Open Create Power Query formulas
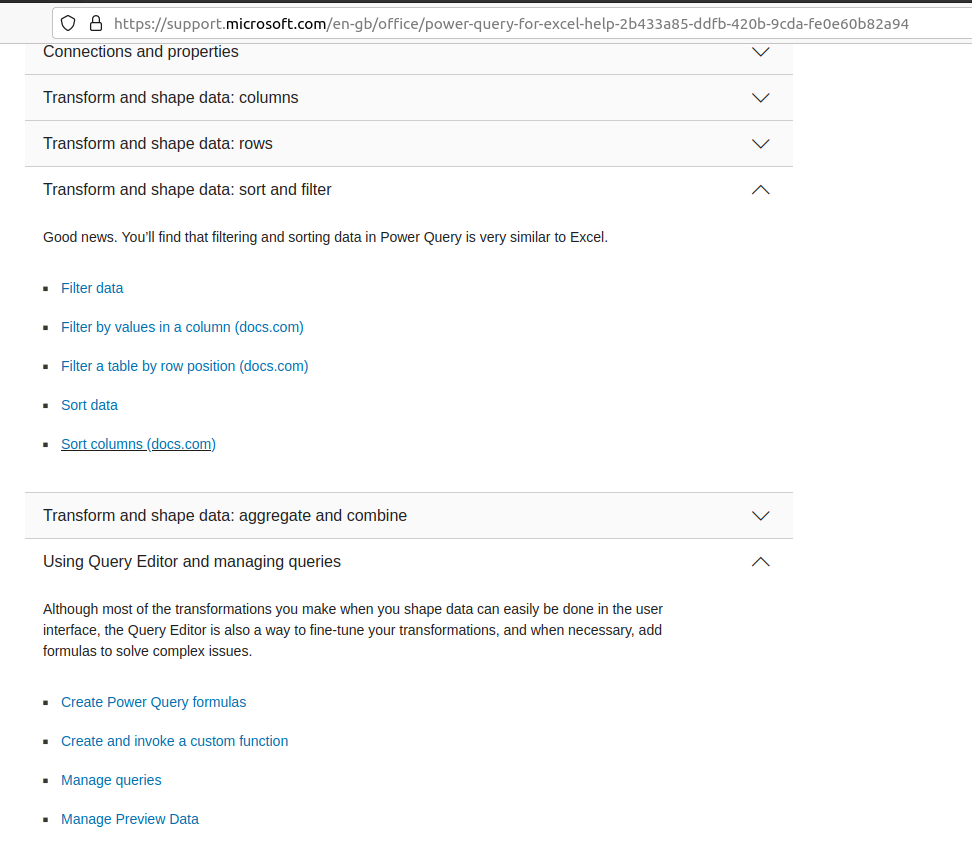This screenshot has height=841, width=972. (153, 702)
